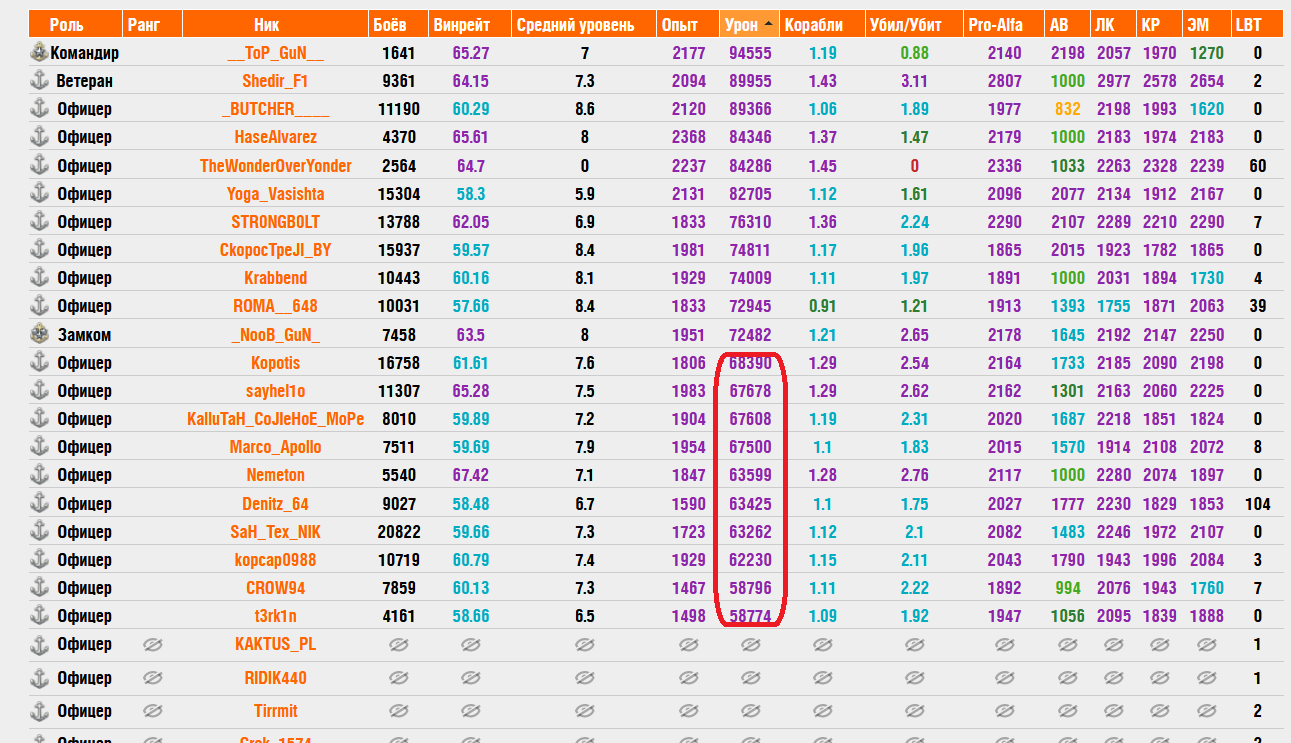The width and height of the screenshot is (1291, 743).
Task: Open player profile СкоросТреJI_BY
Action: (275, 250)
